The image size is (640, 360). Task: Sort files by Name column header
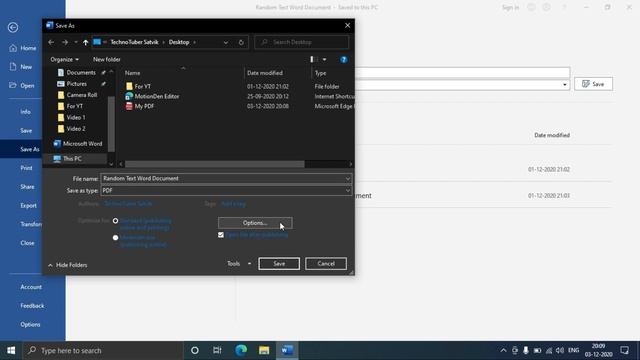point(133,73)
